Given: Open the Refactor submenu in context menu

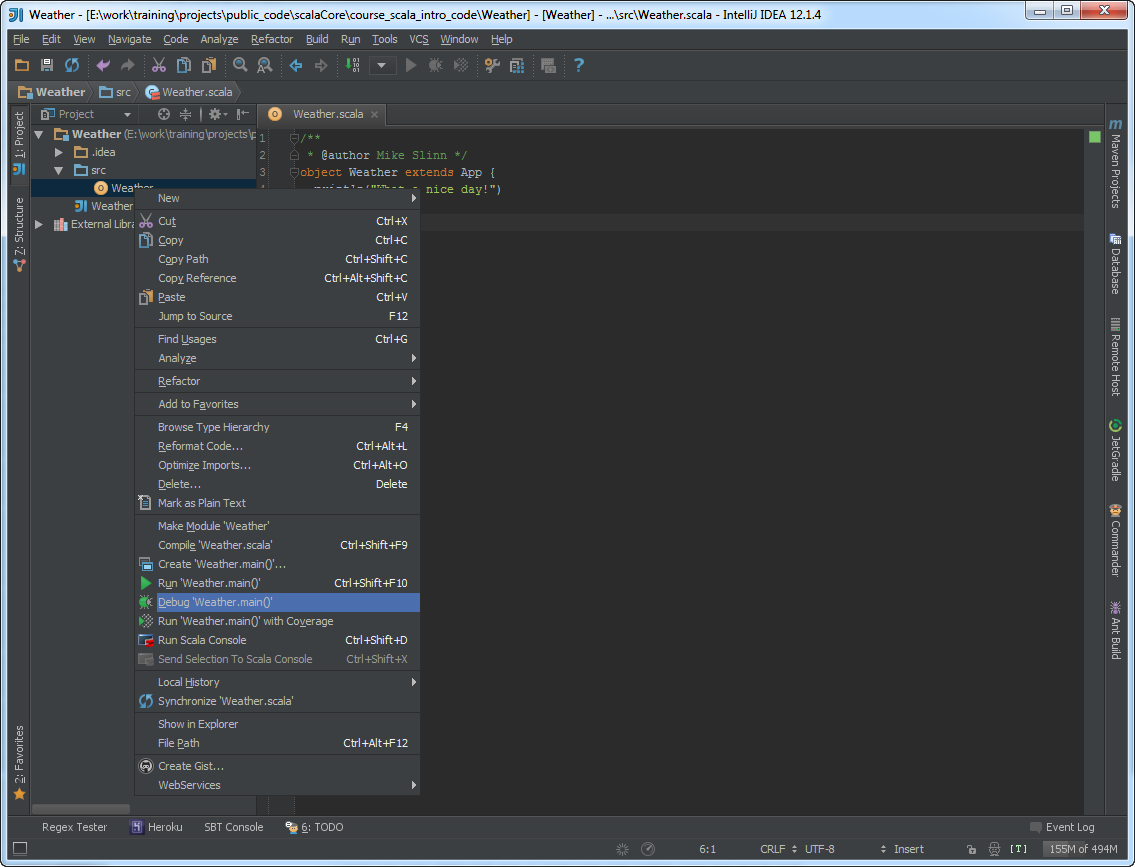Looking at the screenshot, I should click(x=277, y=381).
